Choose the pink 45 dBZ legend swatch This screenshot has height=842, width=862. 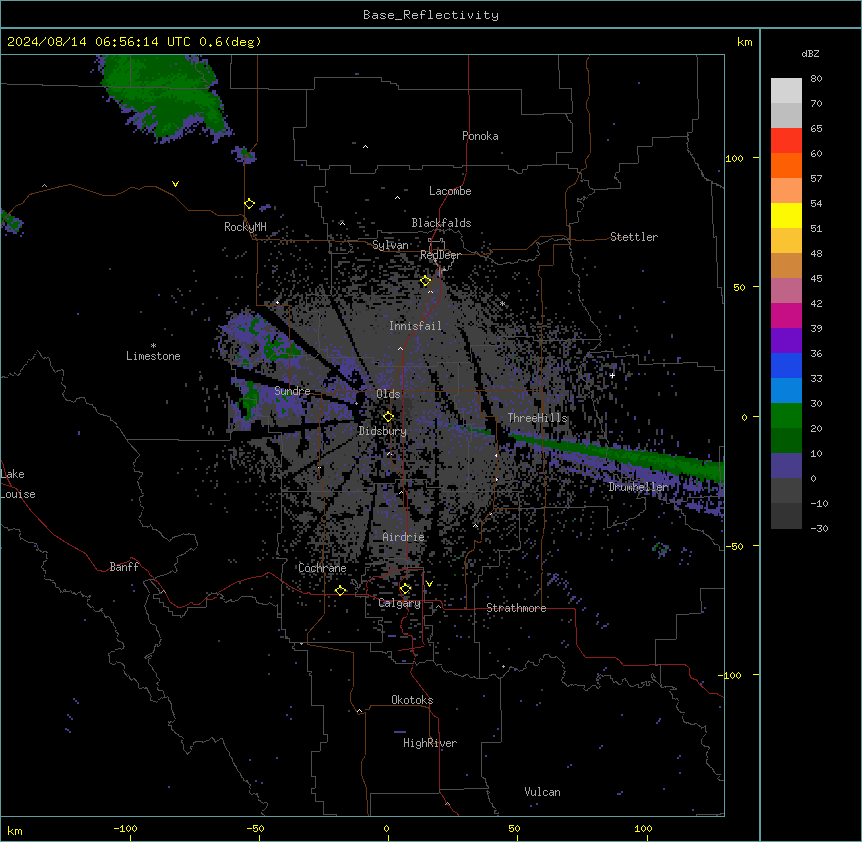(786, 291)
